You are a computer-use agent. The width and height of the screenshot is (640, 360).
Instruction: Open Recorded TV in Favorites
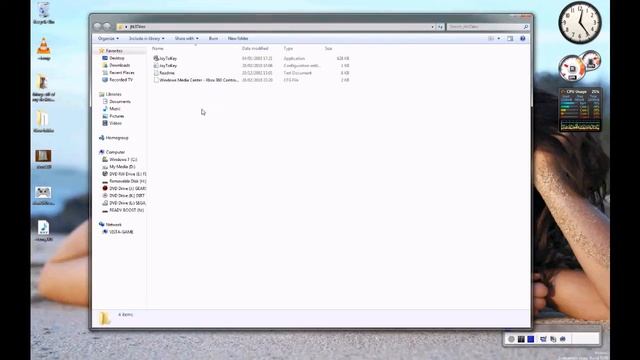[x=121, y=80]
